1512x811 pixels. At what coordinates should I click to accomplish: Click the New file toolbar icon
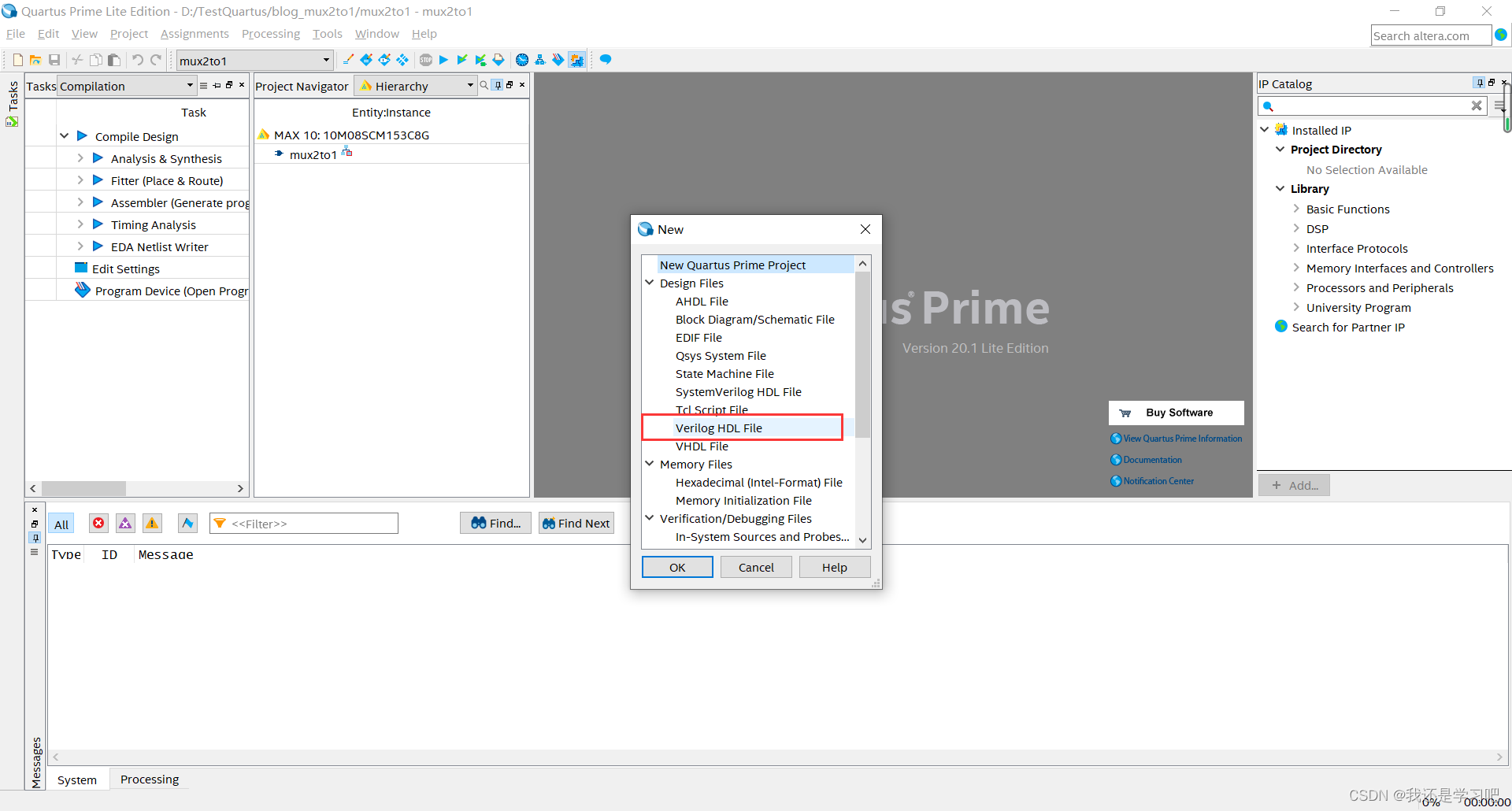pyautogui.click(x=17, y=60)
